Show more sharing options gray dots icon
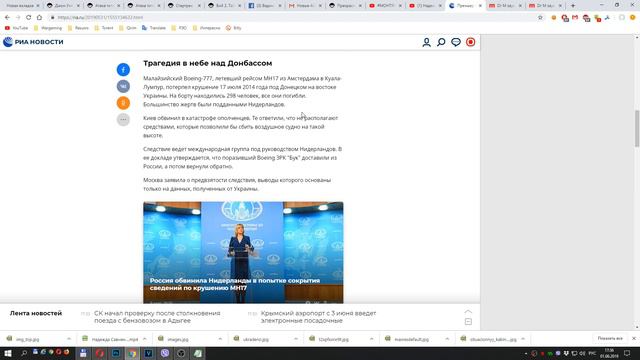640x360 pixels. coord(123,120)
